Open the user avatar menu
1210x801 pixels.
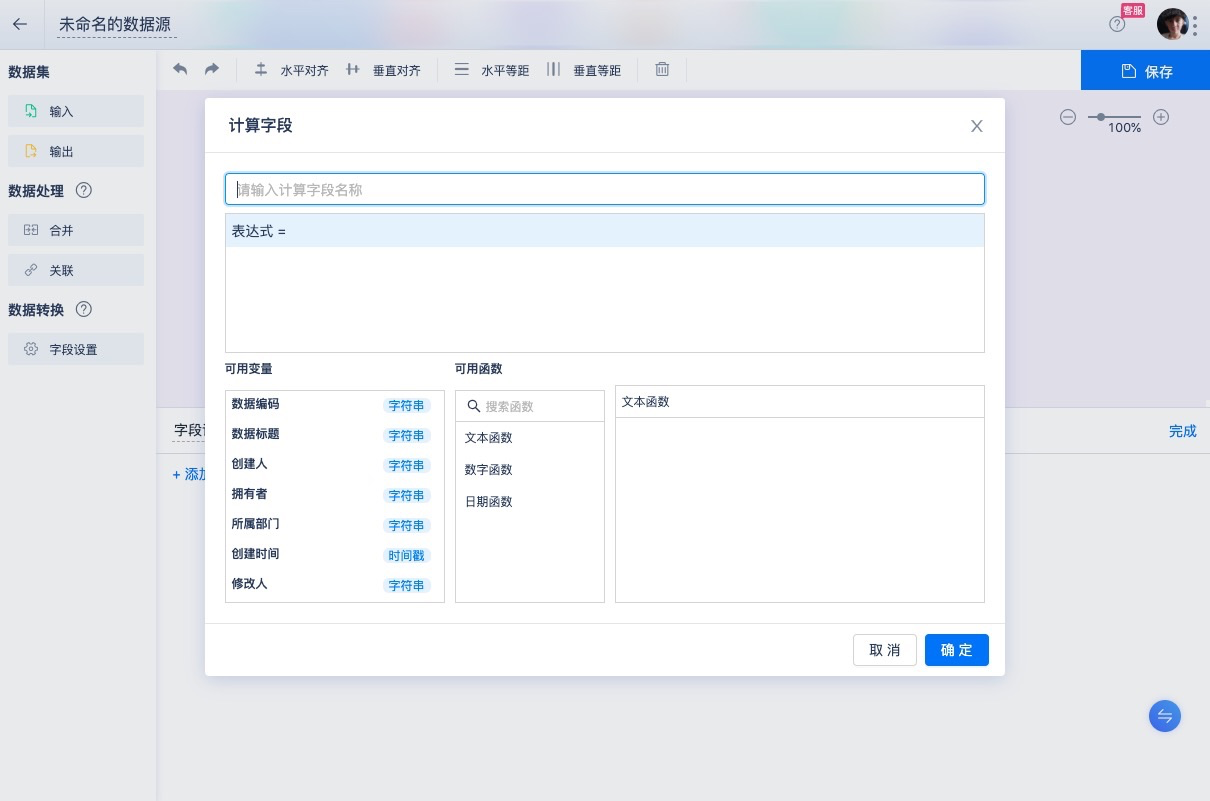1172,24
